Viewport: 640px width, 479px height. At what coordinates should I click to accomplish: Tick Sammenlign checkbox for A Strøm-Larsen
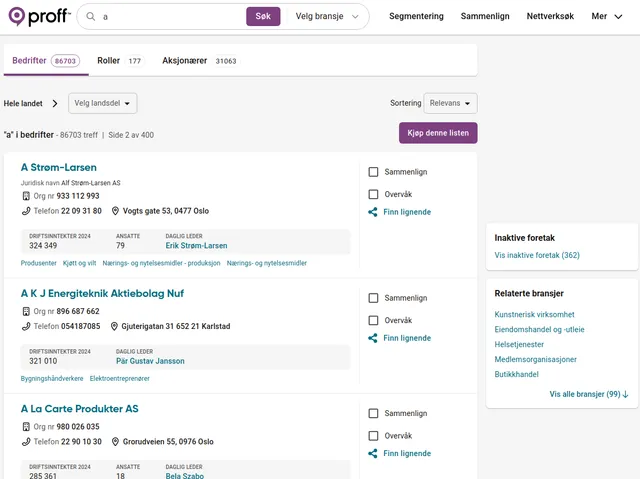click(373, 172)
